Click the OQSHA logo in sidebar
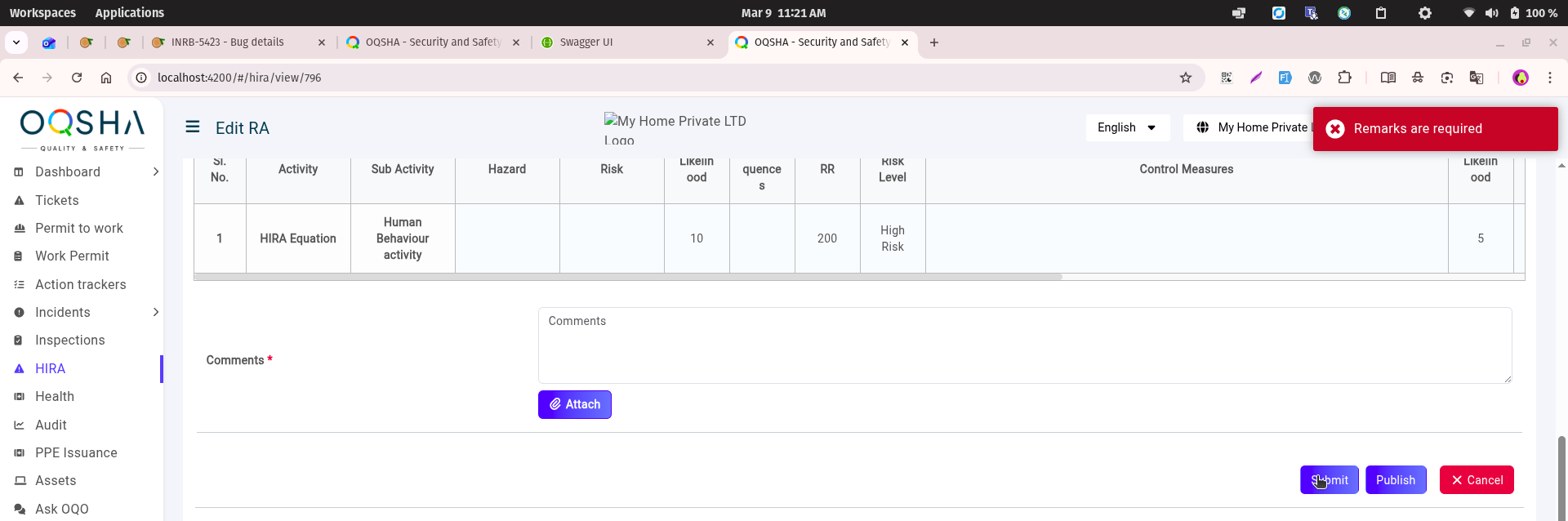1568x521 pixels. pos(82,129)
